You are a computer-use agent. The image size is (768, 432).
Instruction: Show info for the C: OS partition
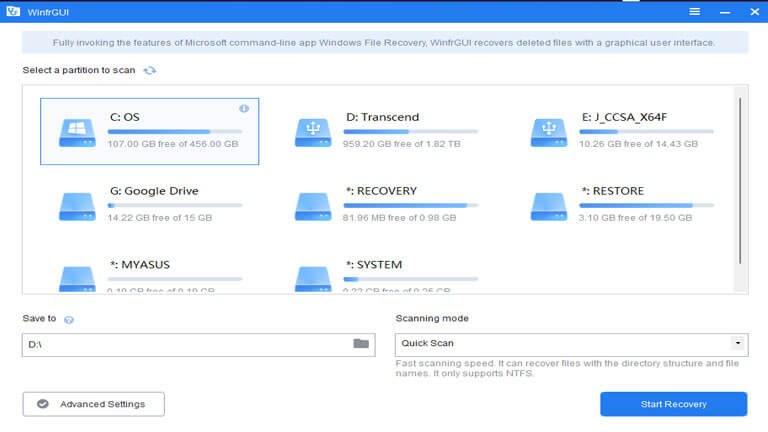pos(244,109)
